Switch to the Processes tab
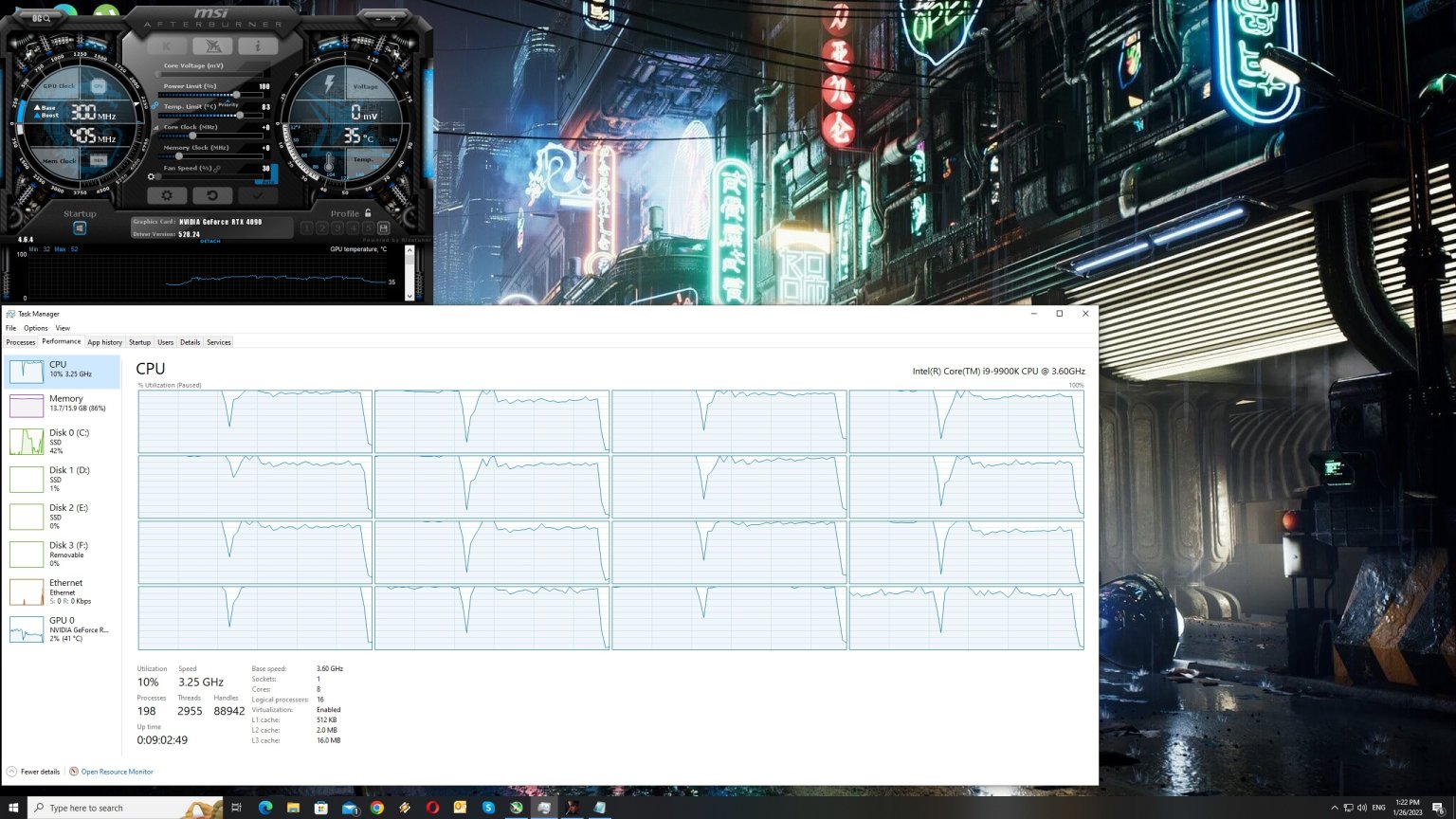This screenshot has width=1456, height=819. pyautogui.click(x=20, y=342)
